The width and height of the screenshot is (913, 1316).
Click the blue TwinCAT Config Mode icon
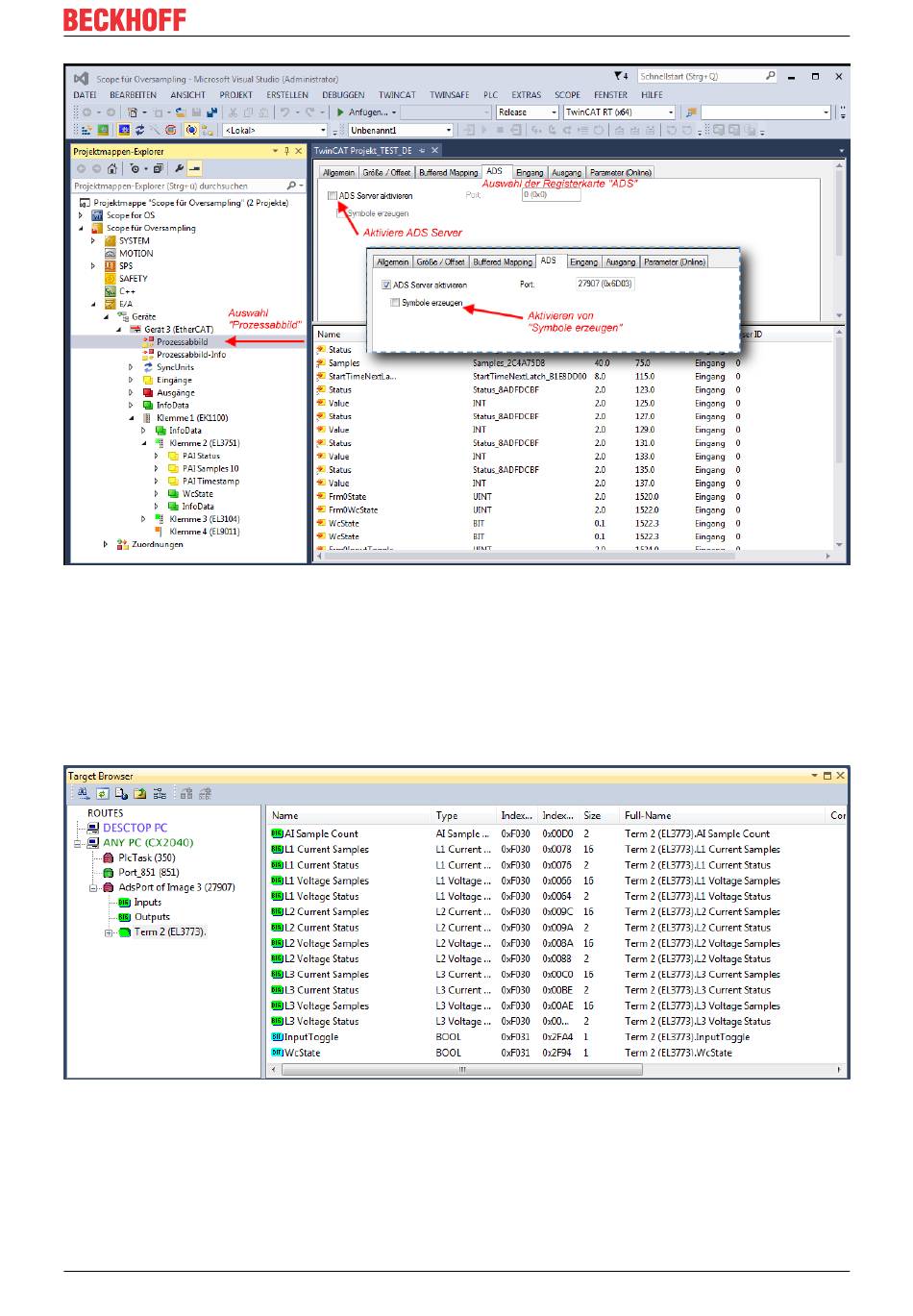point(124,130)
